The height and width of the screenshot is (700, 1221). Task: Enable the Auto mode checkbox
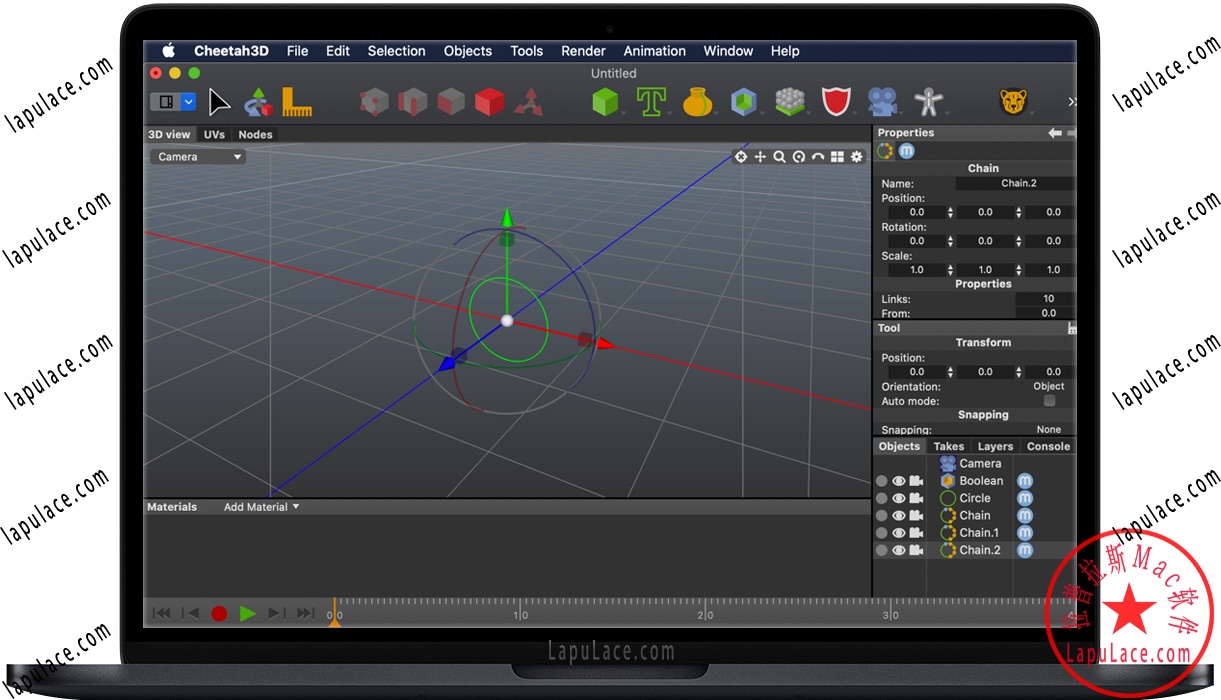pyautogui.click(x=1048, y=398)
